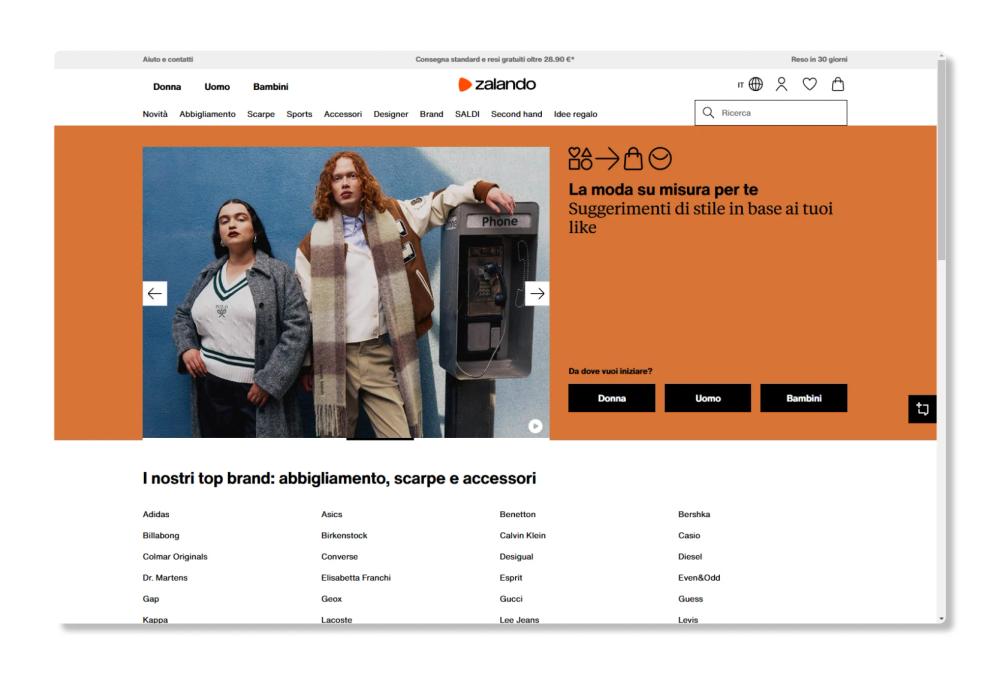Click the black Donna button in banner
The width and height of the screenshot is (1000, 674).
click(x=612, y=398)
